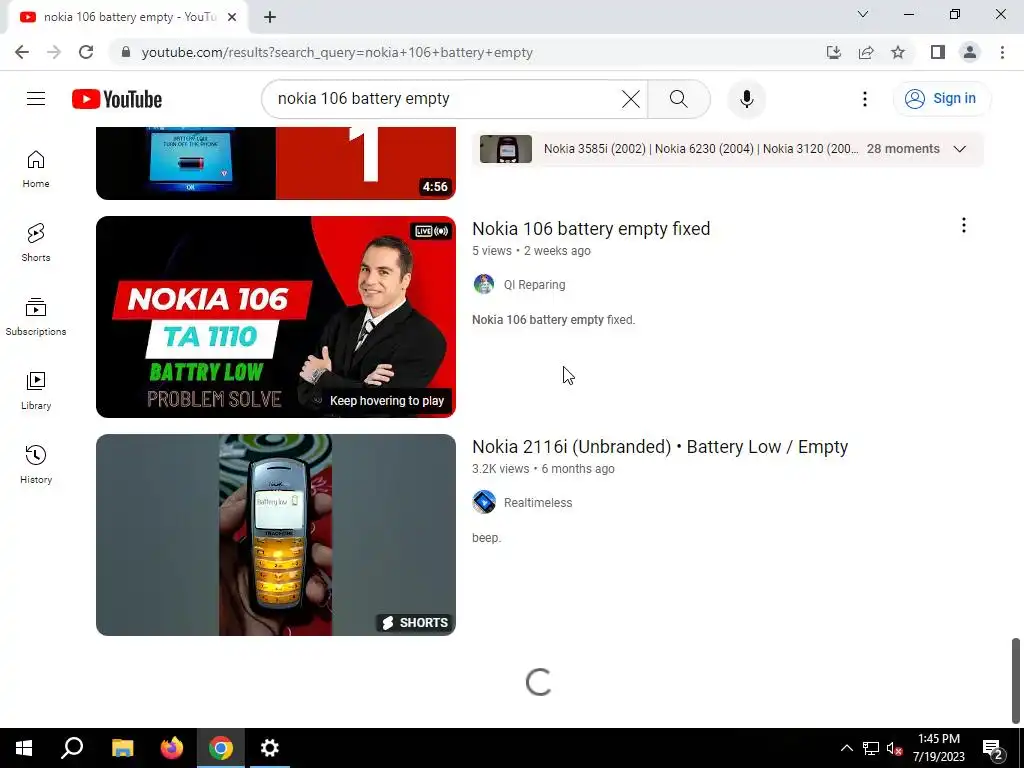The height and width of the screenshot is (768, 1024).
Task: Open Subscriptions in the sidebar
Action: 36,317
